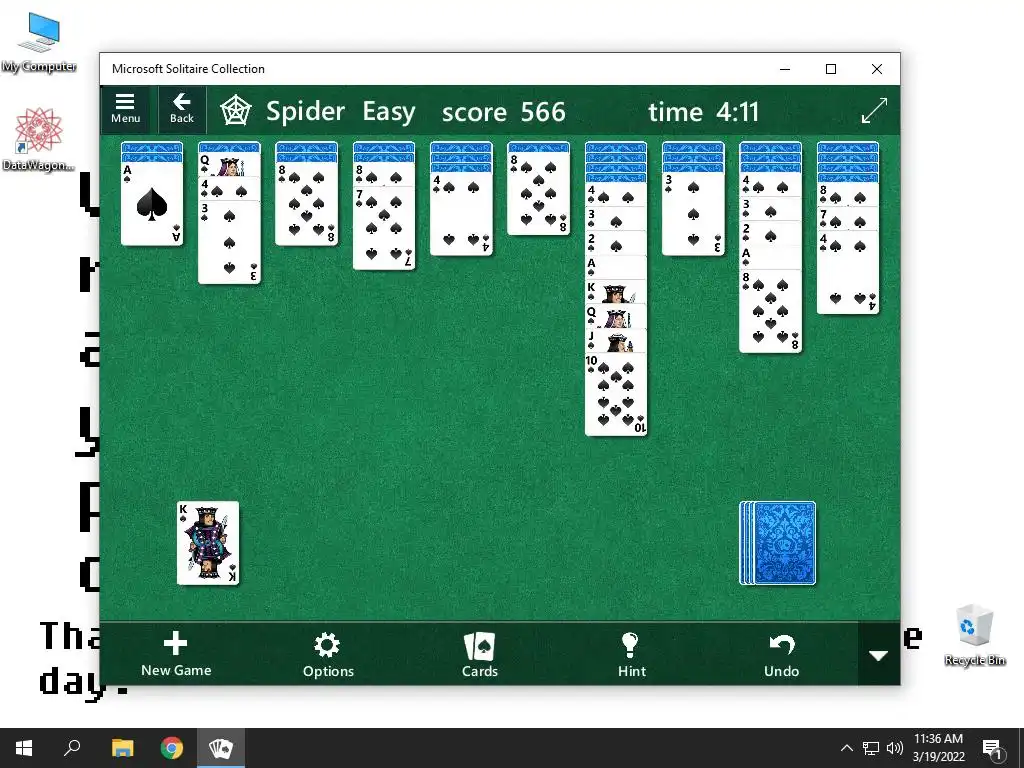Image resolution: width=1024 pixels, height=768 pixels.
Task: Deal cards from the blue stock pile
Action: (x=778, y=543)
